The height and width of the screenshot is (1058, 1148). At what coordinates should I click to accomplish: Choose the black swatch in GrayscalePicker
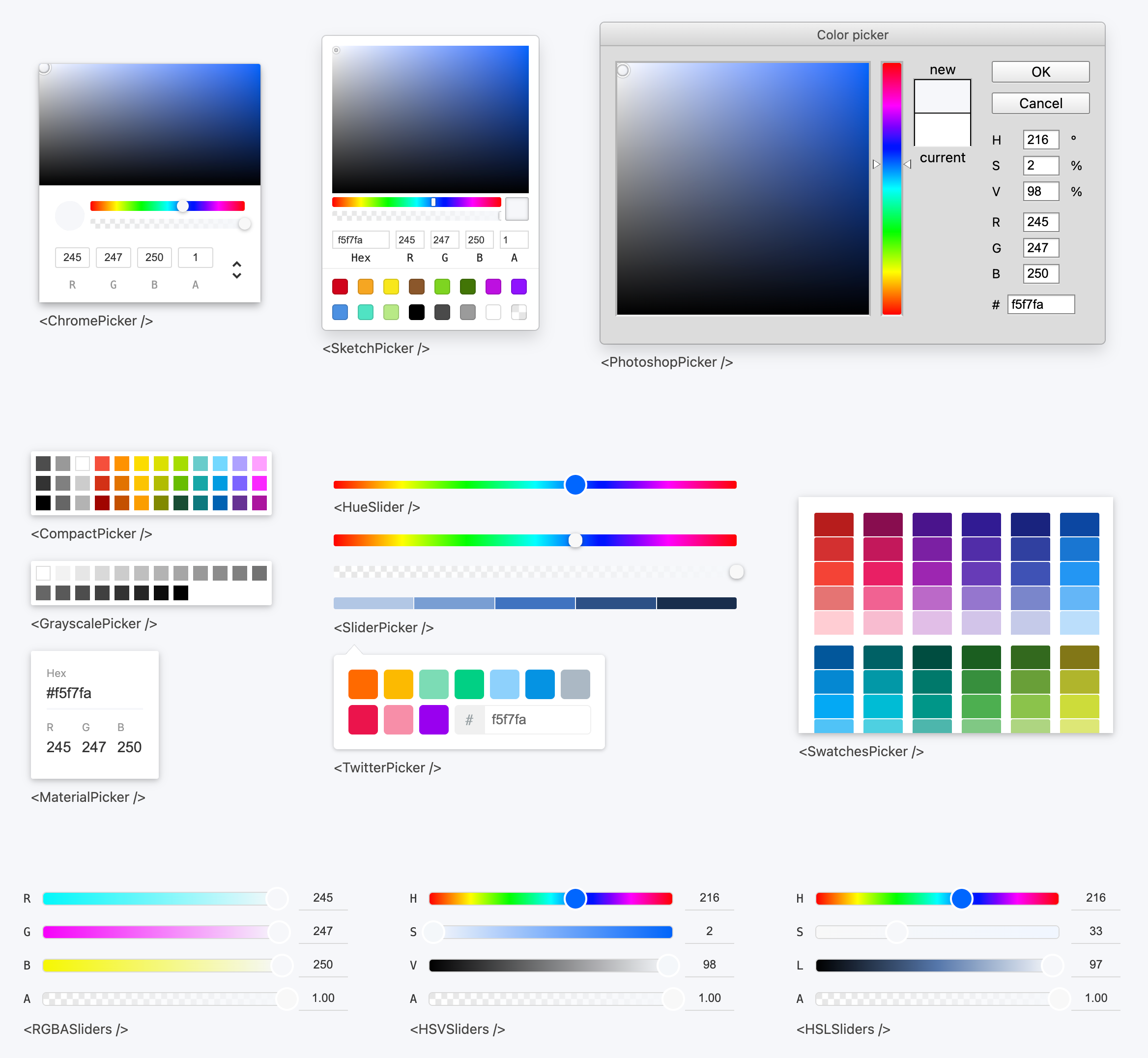click(181, 592)
